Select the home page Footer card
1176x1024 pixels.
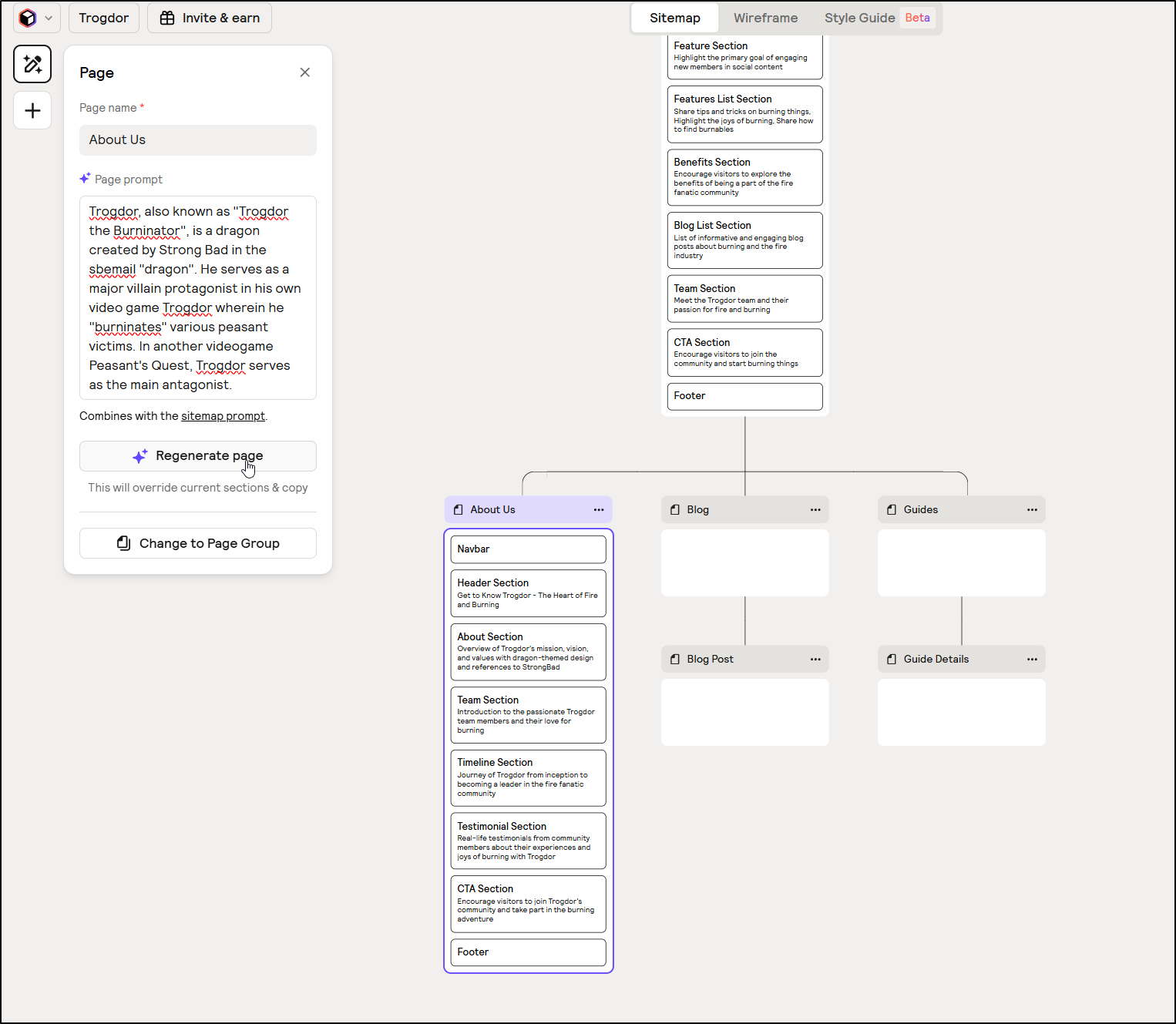745,397
